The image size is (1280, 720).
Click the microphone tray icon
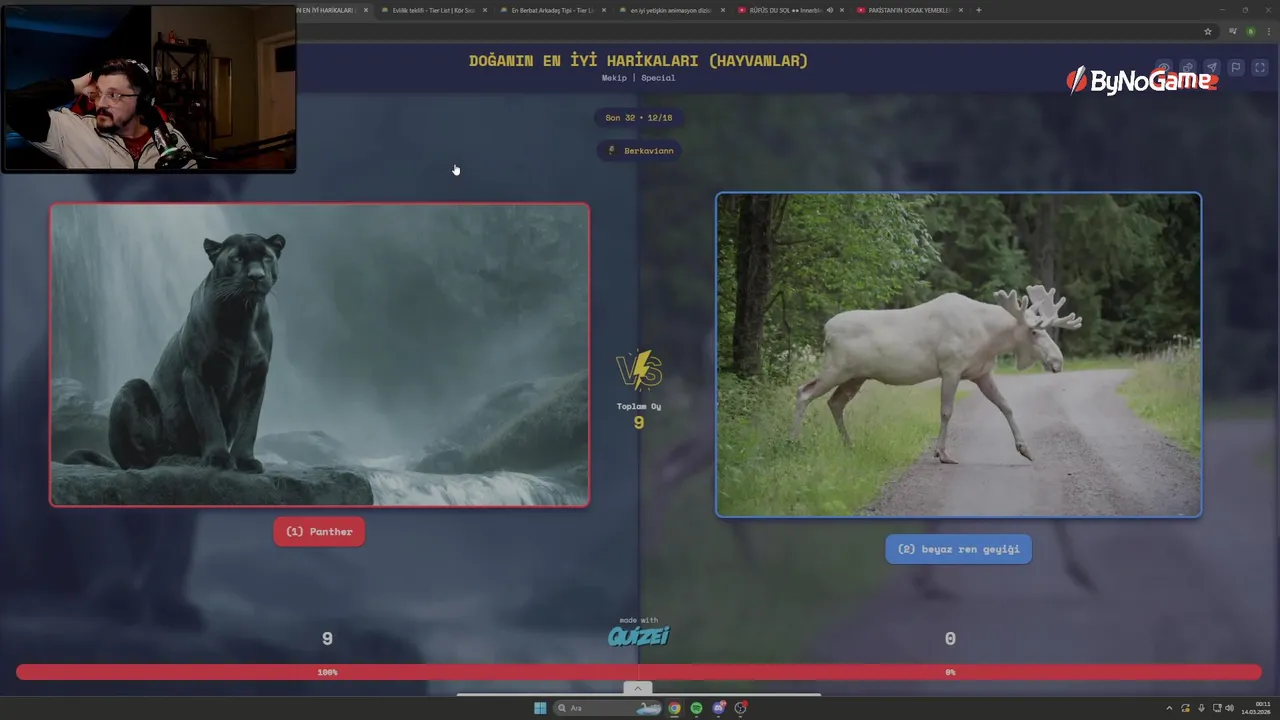pos(1201,708)
